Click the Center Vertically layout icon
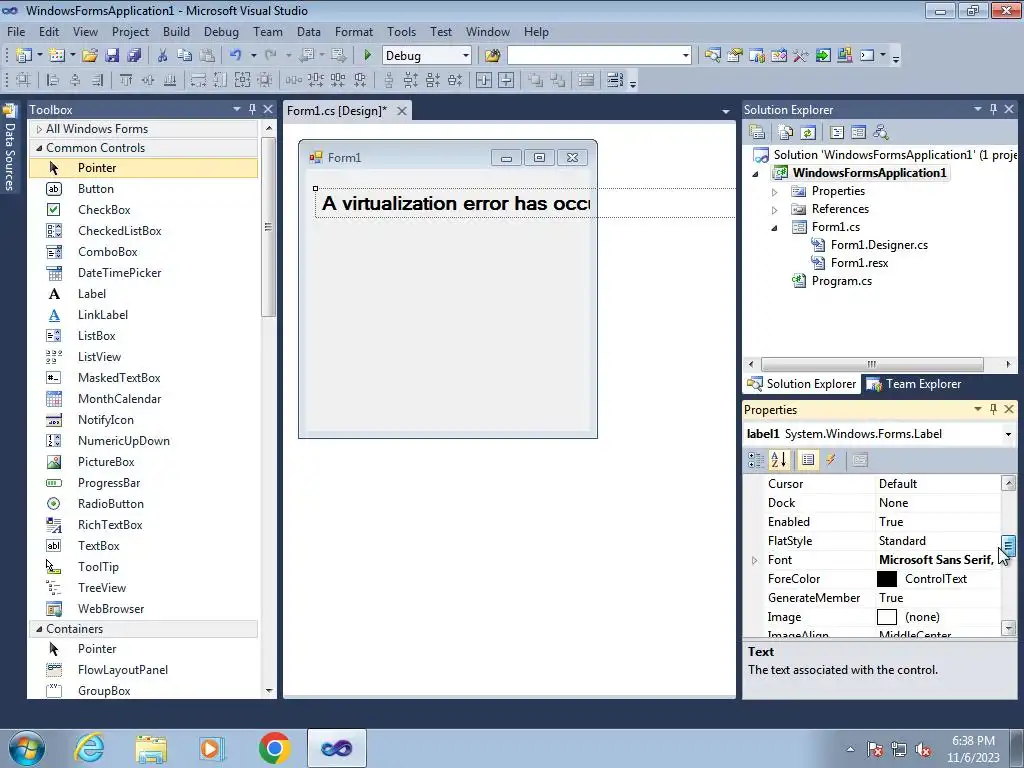The height and width of the screenshot is (768, 1024). click(x=506, y=80)
